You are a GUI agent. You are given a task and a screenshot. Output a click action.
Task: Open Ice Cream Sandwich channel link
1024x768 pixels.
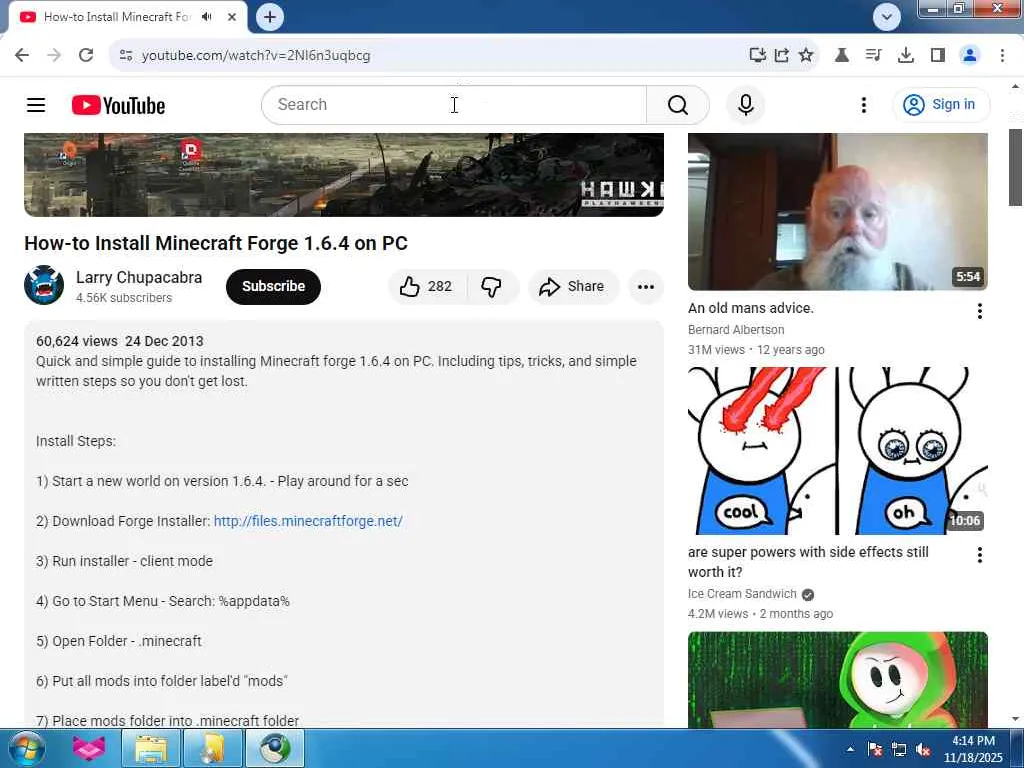742,594
